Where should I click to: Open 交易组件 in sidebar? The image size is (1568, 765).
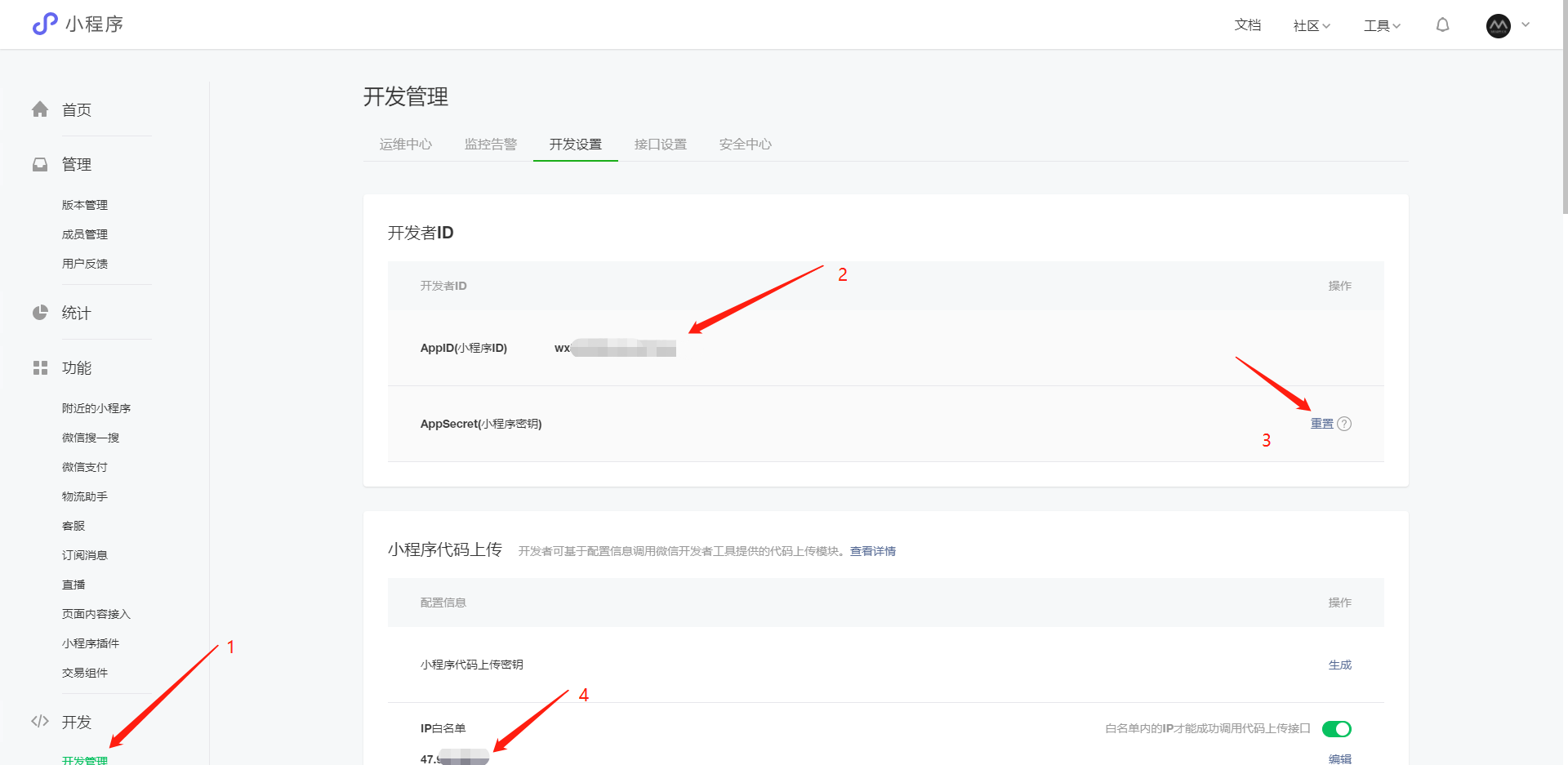[x=85, y=673]
